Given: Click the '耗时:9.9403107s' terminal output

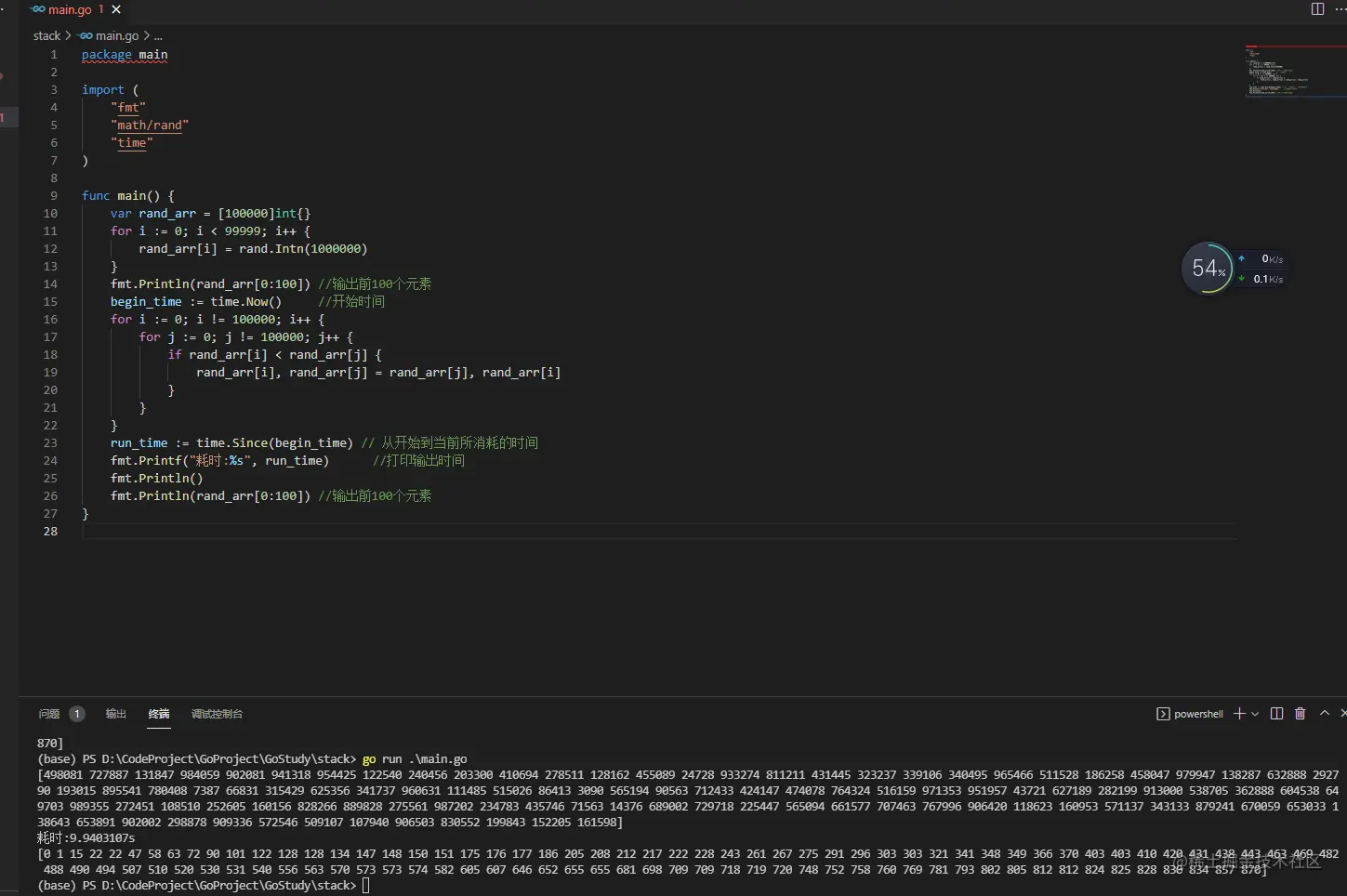Looking at the screenshot, I should (x=86, y=838).
